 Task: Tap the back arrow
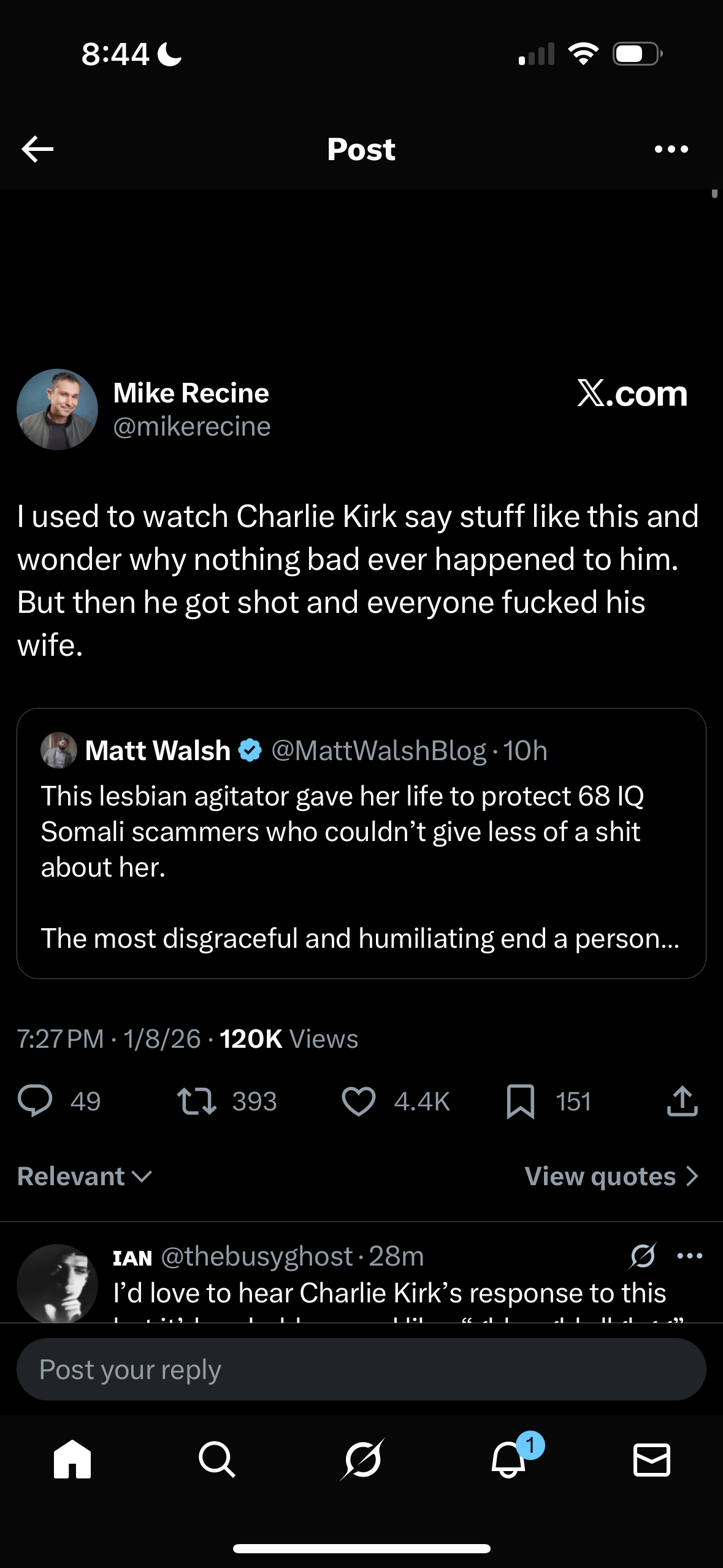[37, 149]
